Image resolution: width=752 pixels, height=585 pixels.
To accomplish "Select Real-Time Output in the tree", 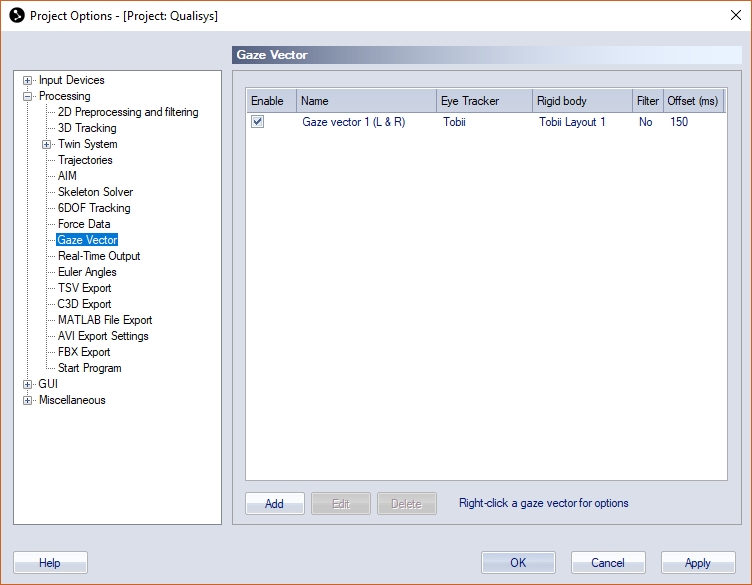I will coord(99,256).
